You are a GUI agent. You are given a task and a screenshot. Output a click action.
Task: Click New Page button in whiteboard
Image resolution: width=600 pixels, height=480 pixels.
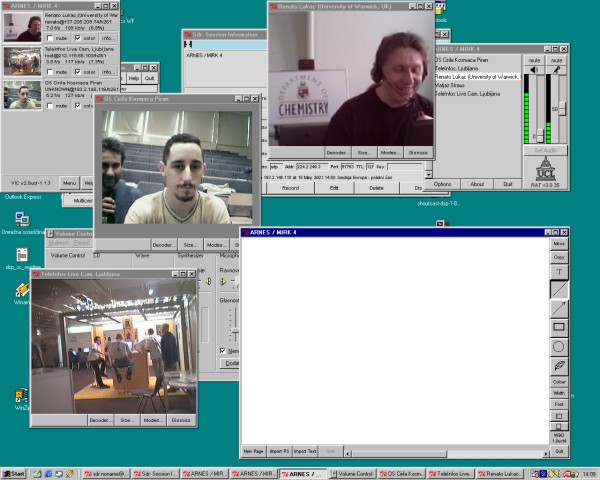[254, 451]
